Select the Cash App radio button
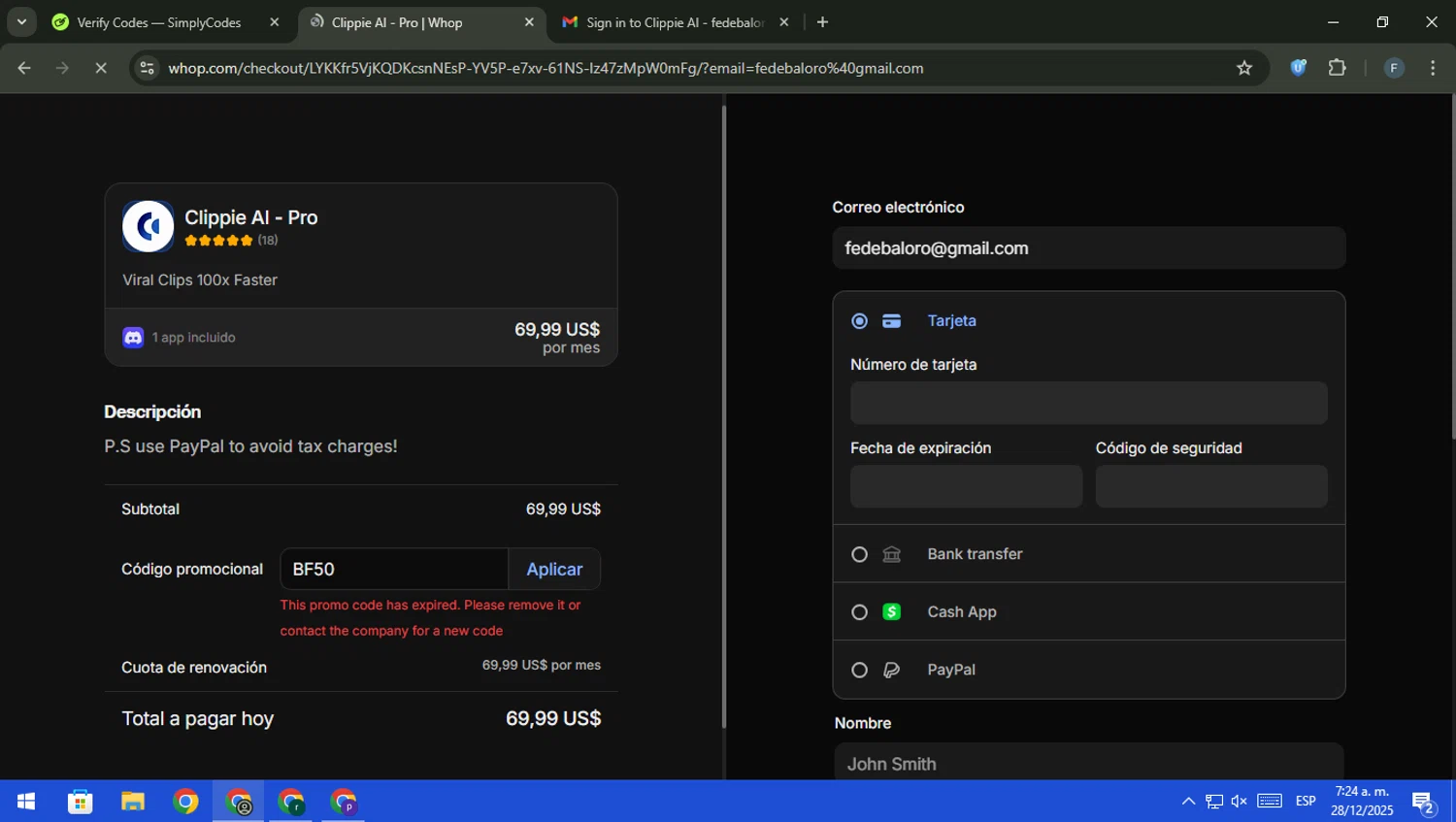 tap(859, 612)
